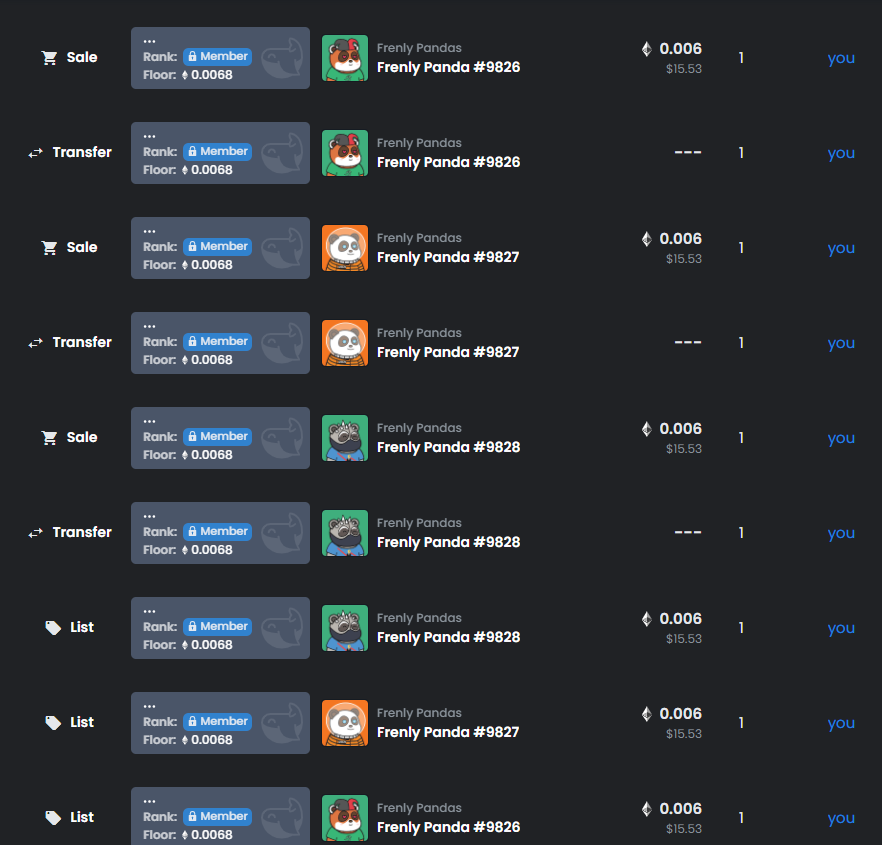Image resolution: width=882 pixels, height=845 pixels.
Task: Click the List label in the row for Panda #9826
Action: pyautogui.click(x=82, y=817)
